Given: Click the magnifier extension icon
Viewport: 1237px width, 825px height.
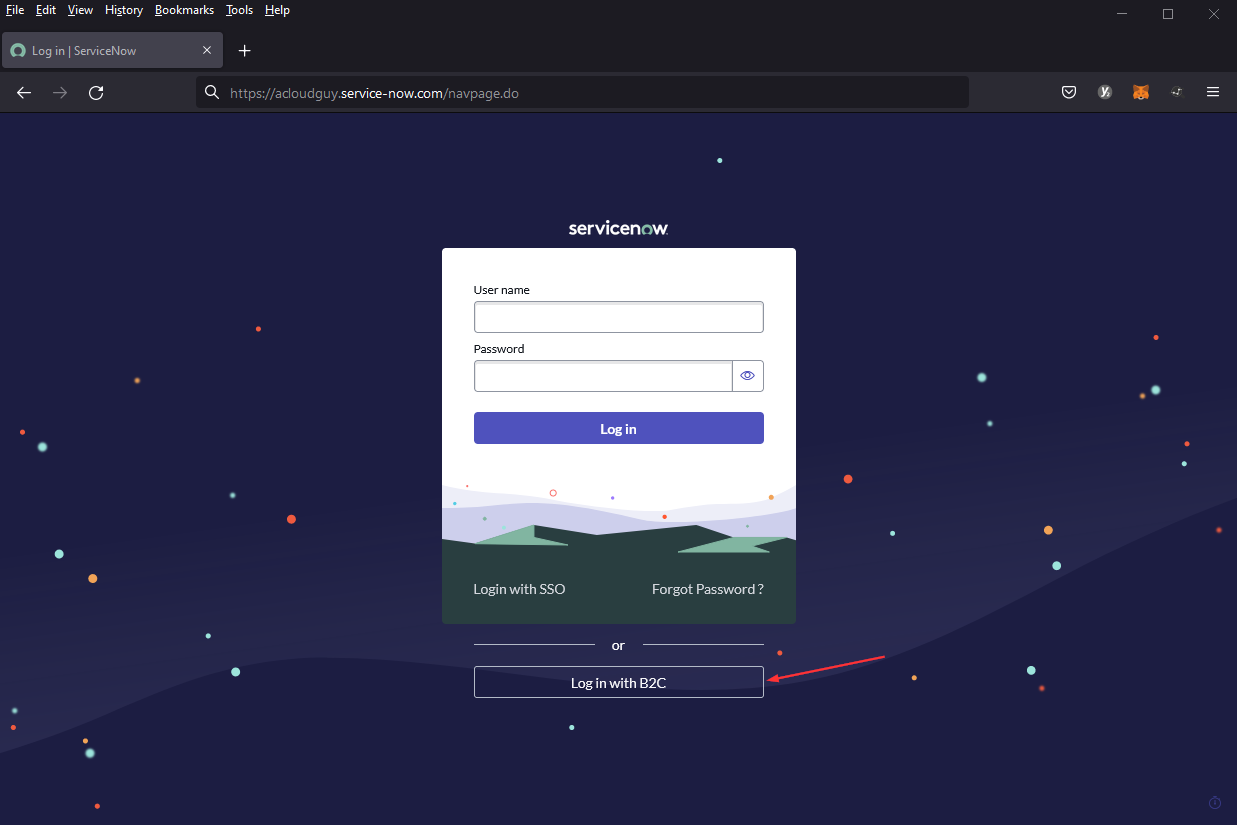Looking at the screenshot, I should pyautogui.click(x=1176, y=92).
